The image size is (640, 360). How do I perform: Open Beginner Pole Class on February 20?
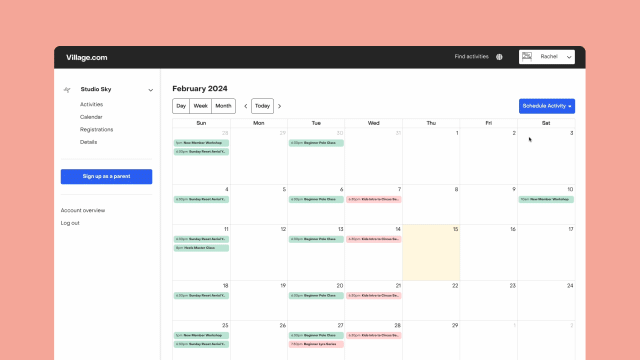[316, 296]
